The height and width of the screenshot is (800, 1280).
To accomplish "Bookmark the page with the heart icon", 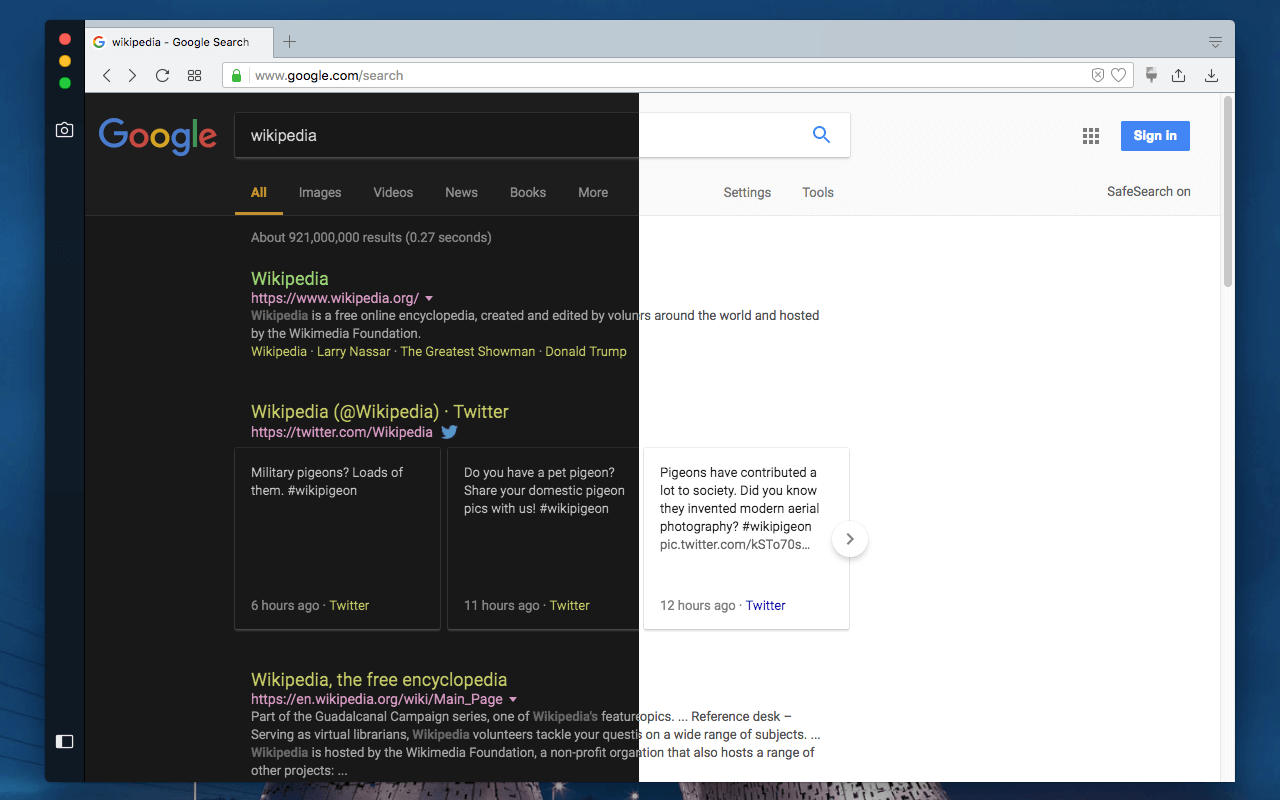I will [1119, 75].
